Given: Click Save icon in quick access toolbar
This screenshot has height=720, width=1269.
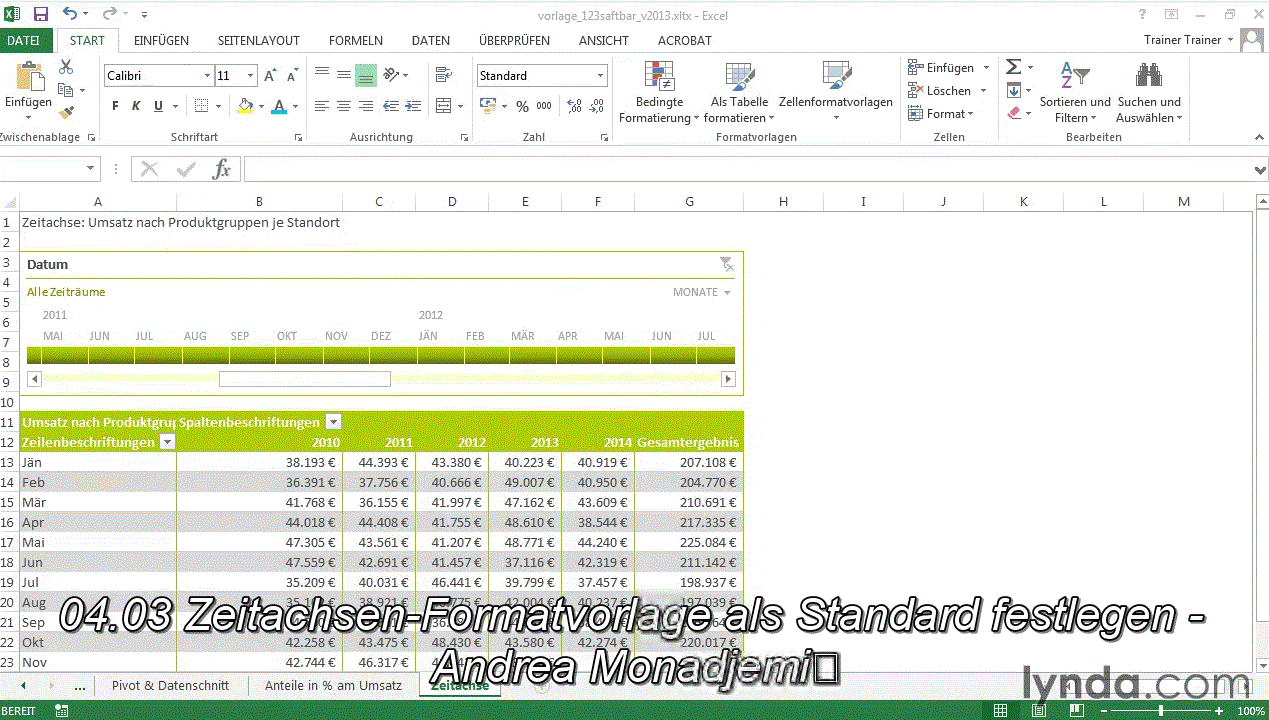Looking at the screenshot, I should [x=41, y=14].
